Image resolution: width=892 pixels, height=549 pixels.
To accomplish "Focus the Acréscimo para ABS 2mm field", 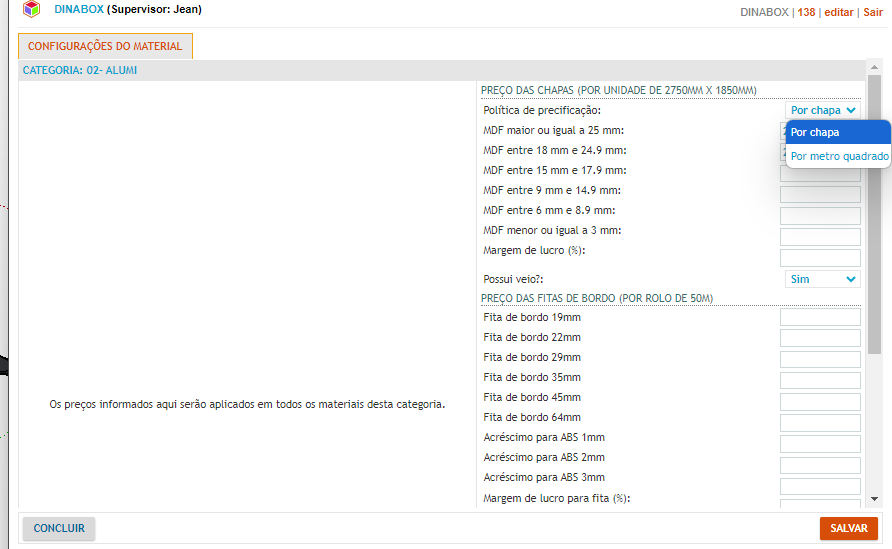I will pos(819,465).
